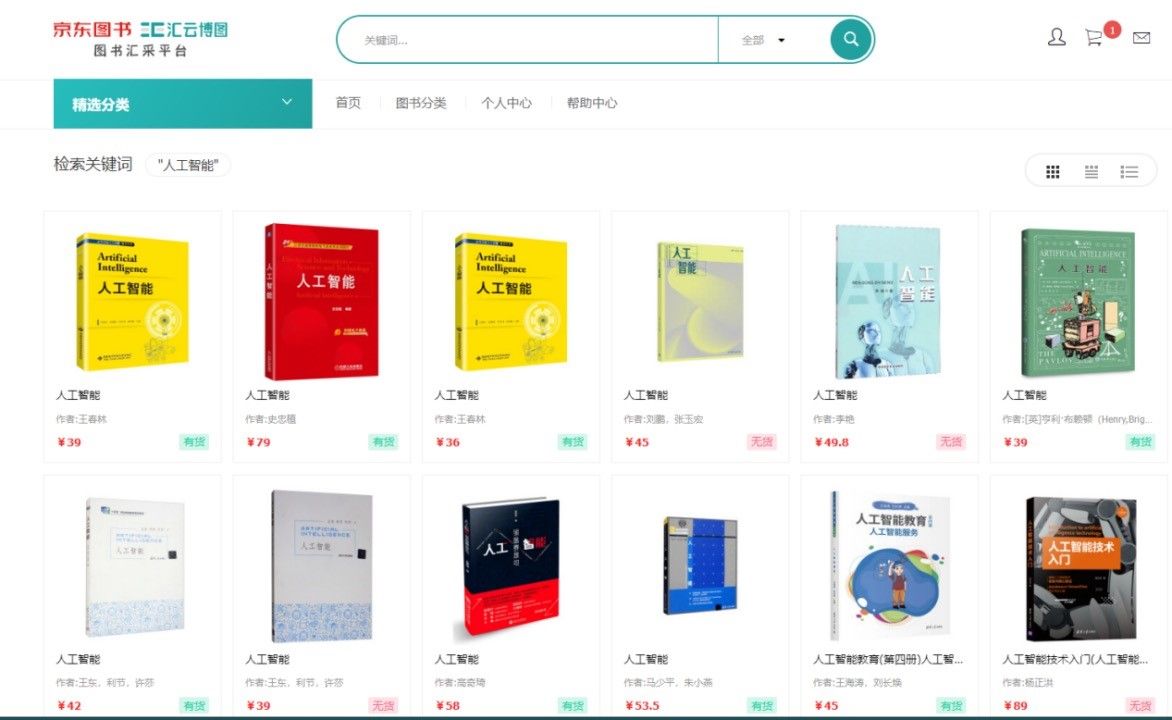Expand the 精选分类 category menu

182,104
